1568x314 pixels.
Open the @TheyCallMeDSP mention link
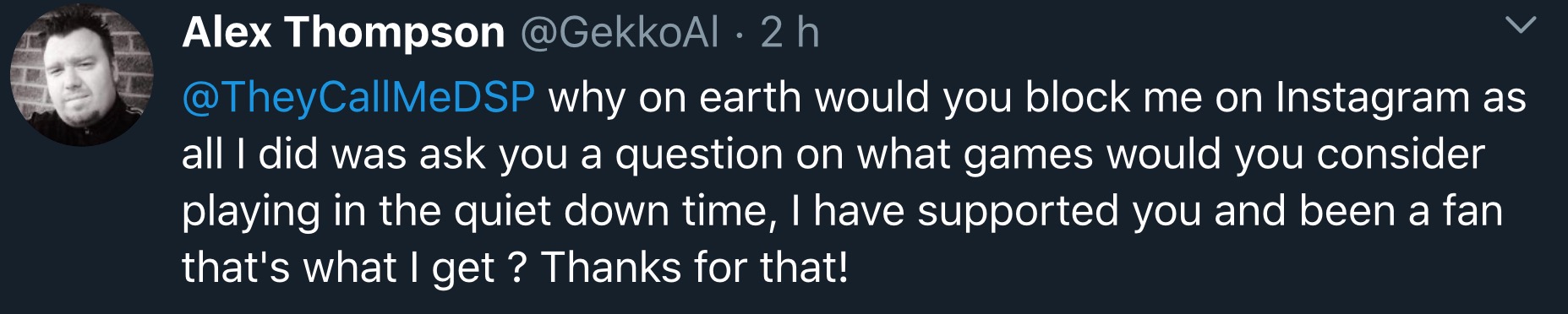358,98
